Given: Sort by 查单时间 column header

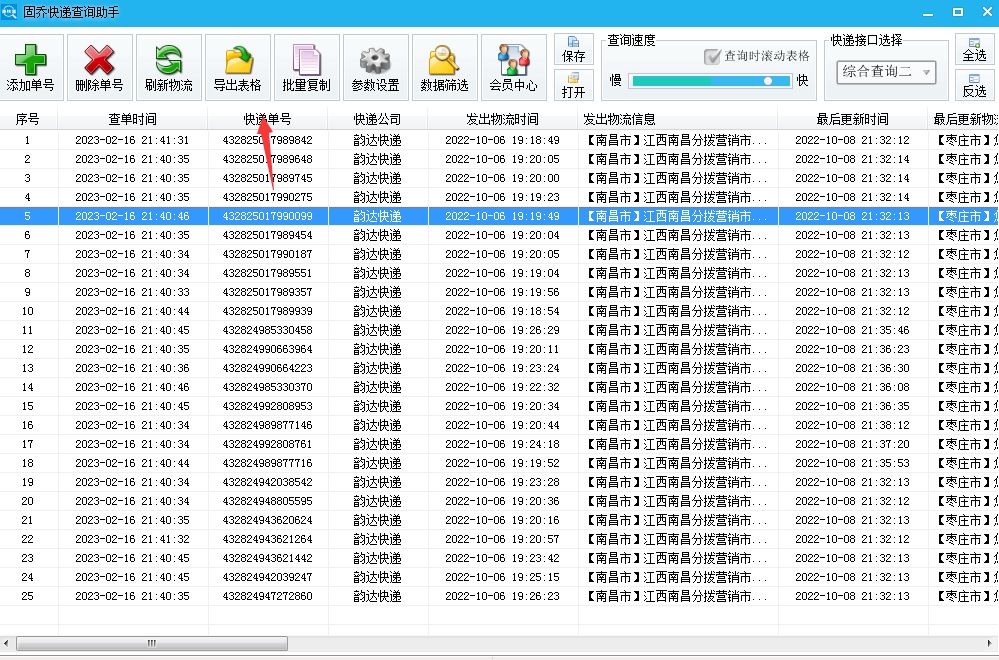Looking at the screenshot, I should coord(133,119).
